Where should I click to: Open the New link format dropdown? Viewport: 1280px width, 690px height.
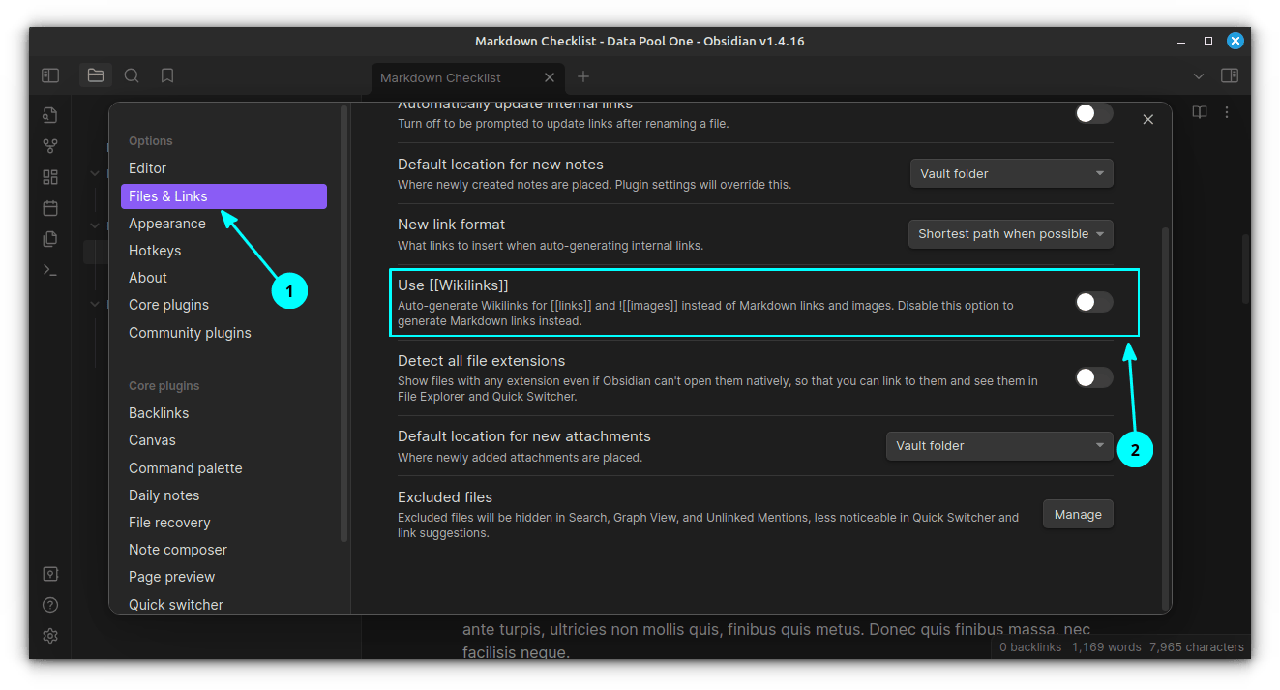coord(1010,234)
